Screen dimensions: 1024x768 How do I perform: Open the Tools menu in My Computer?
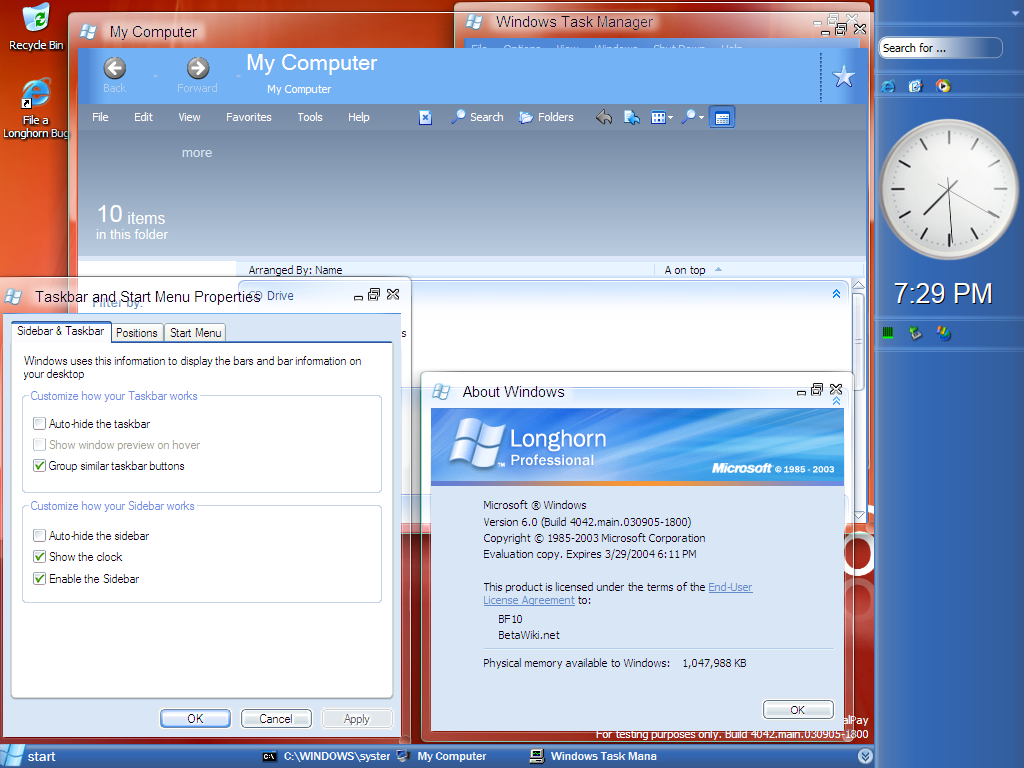pos(310,118)
